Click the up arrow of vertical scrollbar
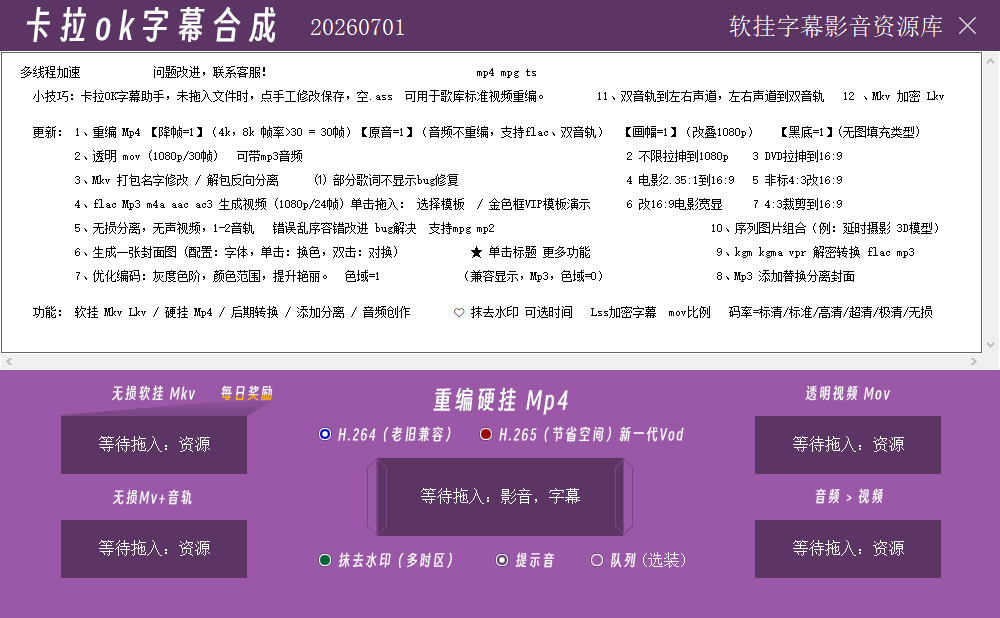The width and height of the screenshot is (1000, 618). (x=990, y=61)
